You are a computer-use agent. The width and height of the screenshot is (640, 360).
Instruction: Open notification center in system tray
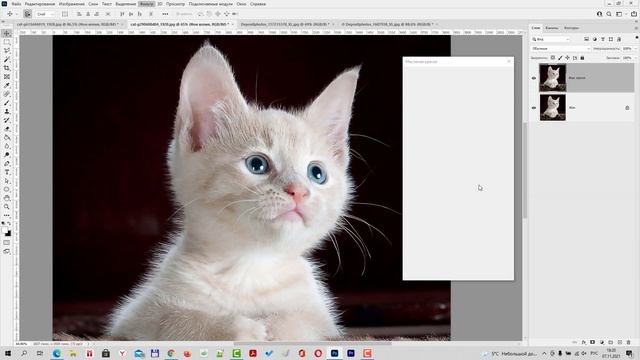pyautogui.click(x=629, y=353)
